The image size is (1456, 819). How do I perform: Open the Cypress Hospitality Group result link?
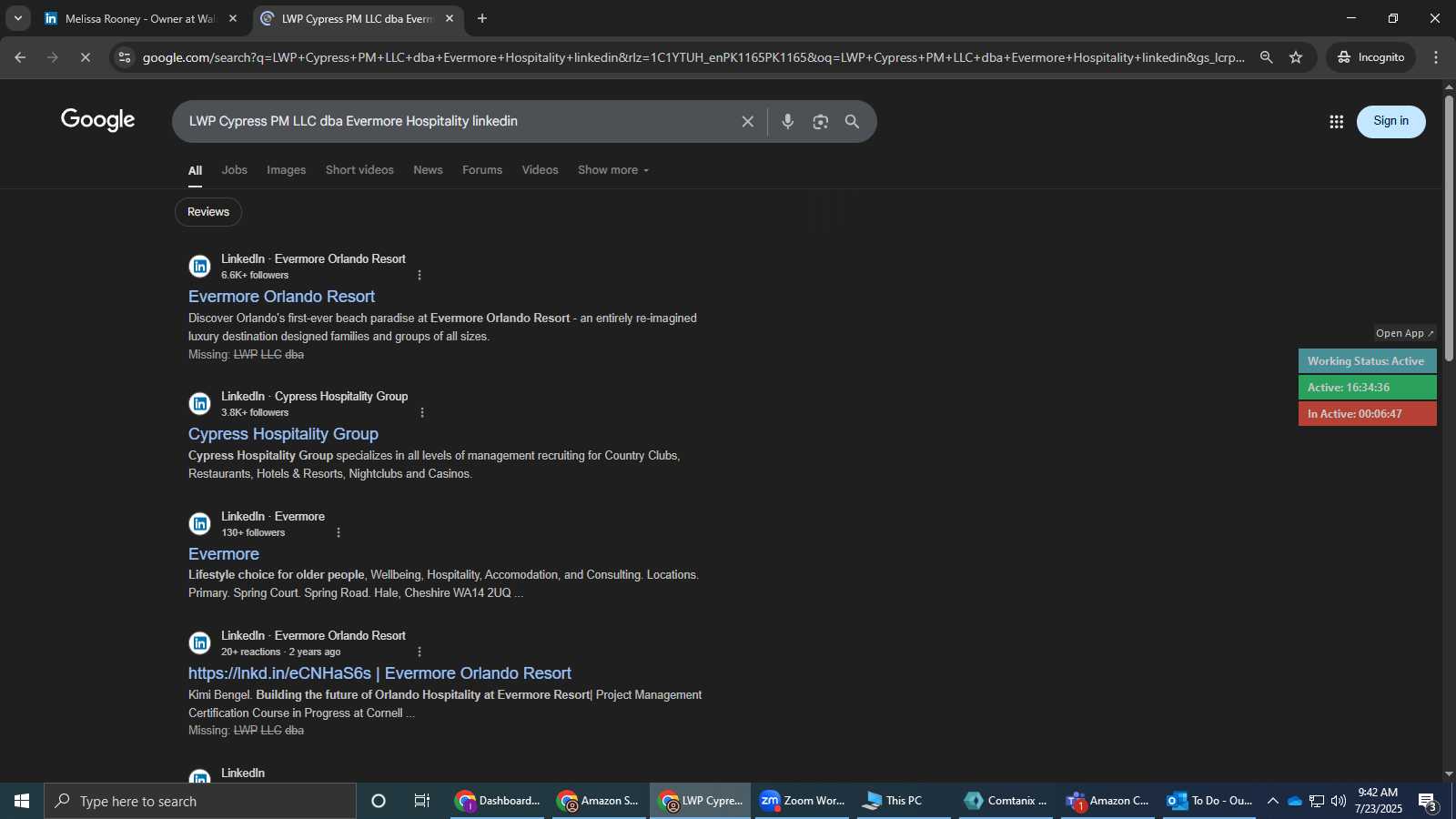pos(283,434)
